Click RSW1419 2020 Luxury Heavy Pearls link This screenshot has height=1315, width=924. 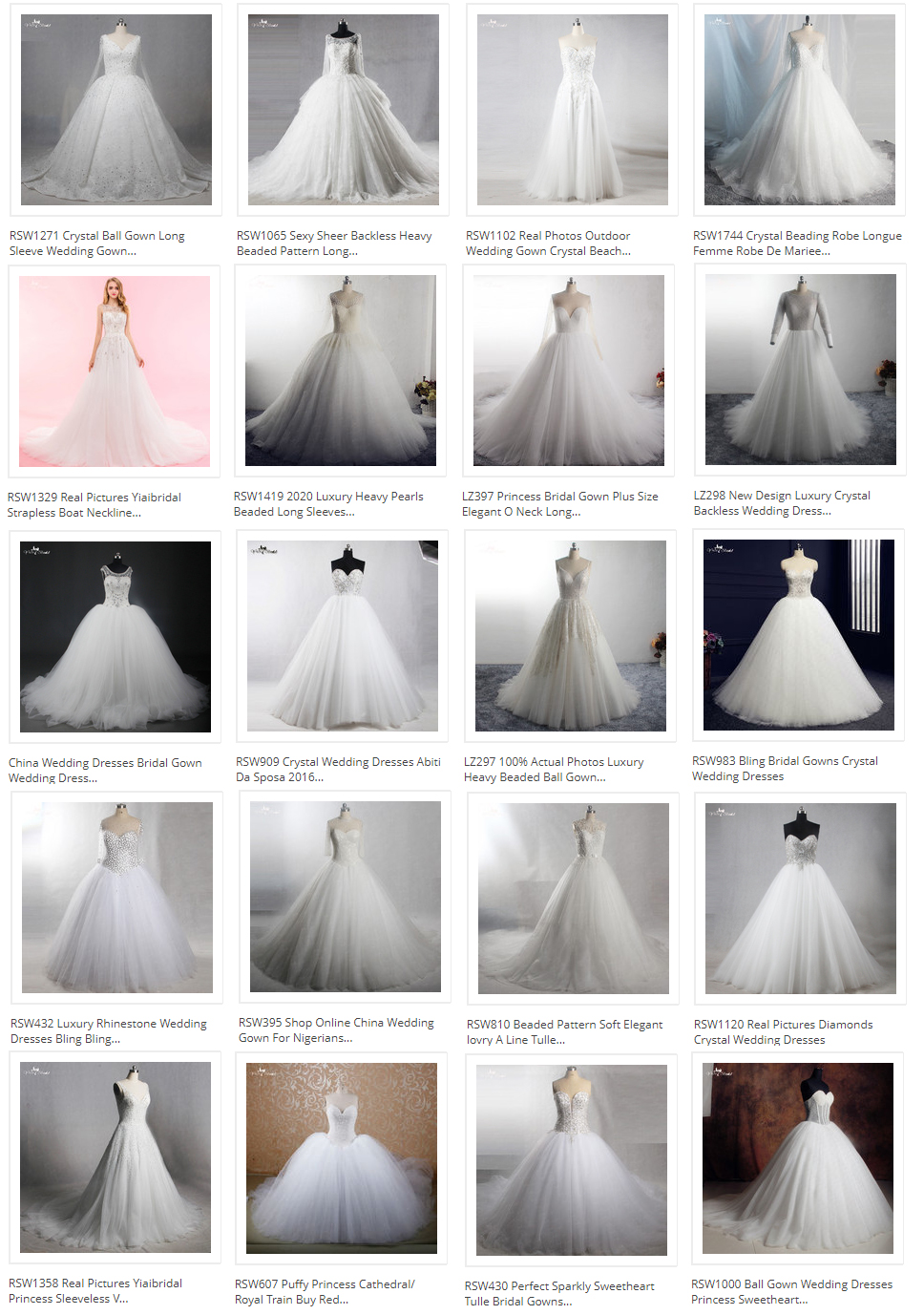tap(328, 504)
